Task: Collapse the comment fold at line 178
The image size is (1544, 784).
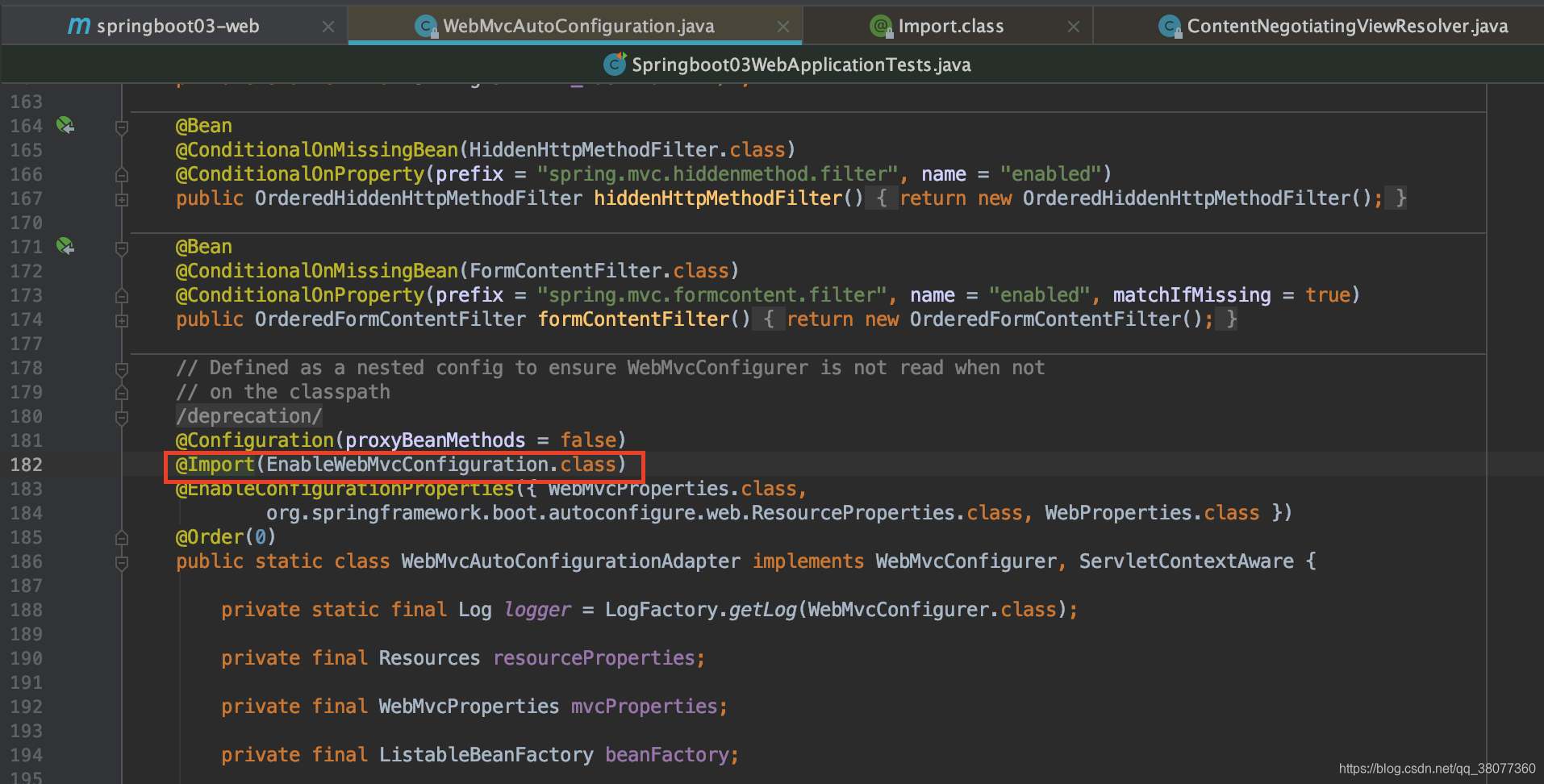Action: 122,369
